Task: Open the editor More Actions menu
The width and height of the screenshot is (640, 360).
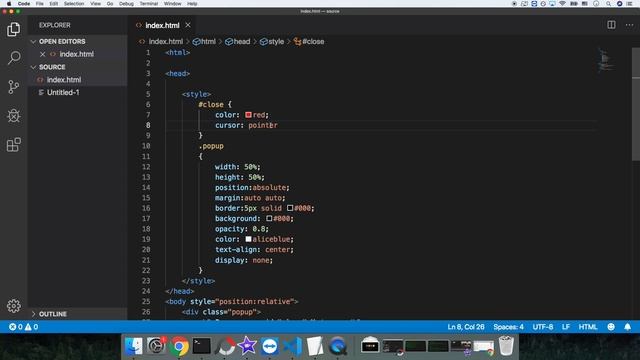Action: coord(629,25)
